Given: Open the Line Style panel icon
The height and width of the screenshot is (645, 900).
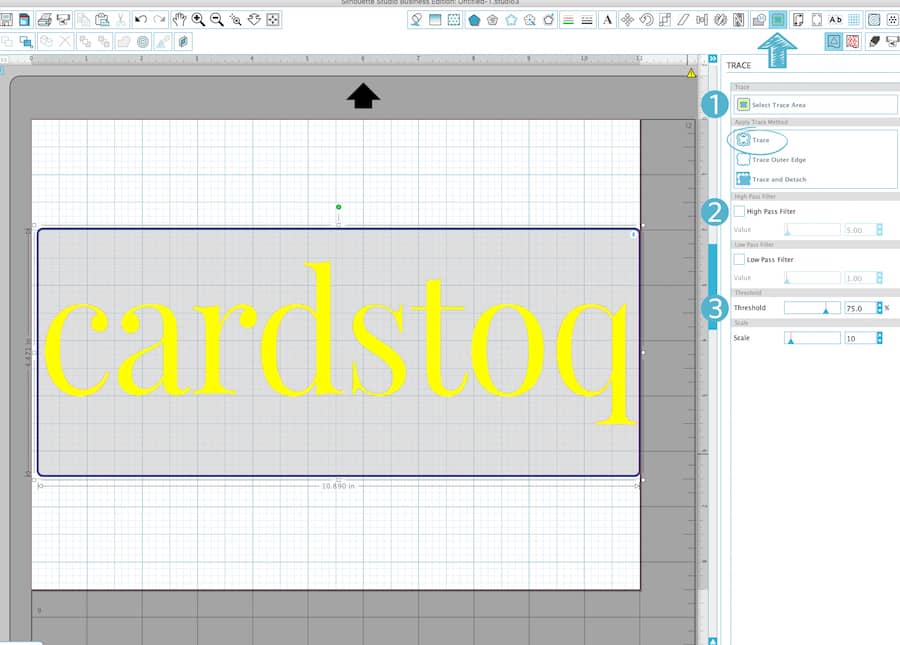Looking at the screenshot, I should point(587,20).
